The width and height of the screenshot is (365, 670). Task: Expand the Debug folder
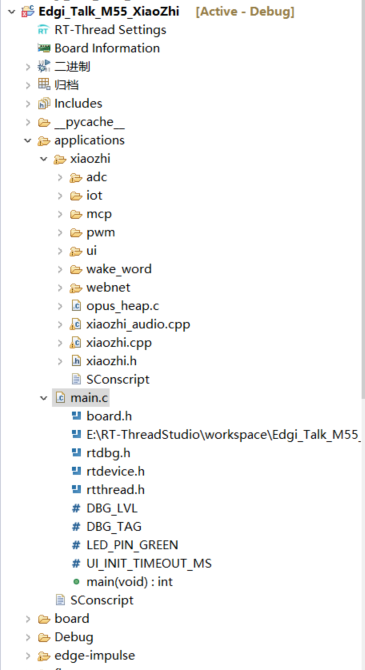[28, 637]
